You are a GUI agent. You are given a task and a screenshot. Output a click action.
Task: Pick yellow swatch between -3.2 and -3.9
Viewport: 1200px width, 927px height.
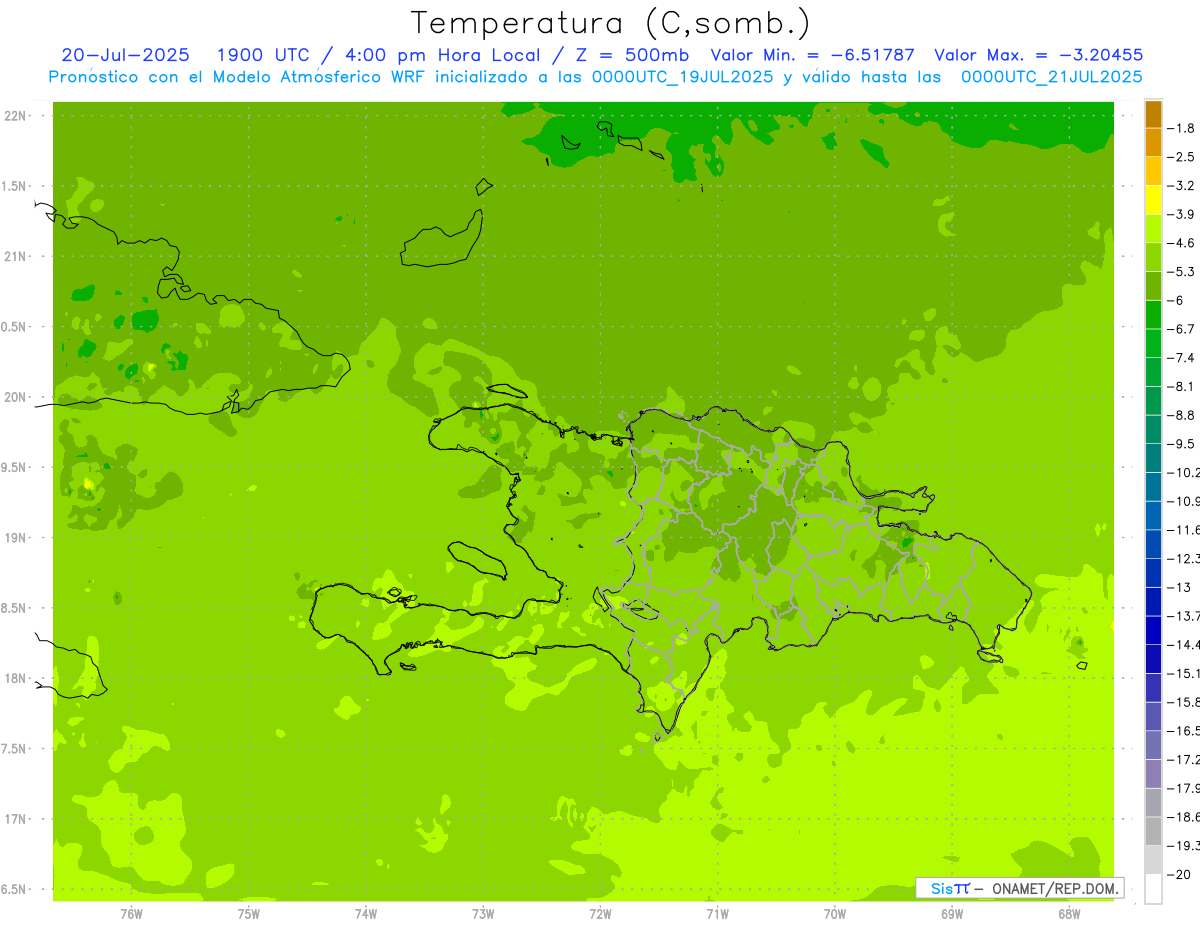[1153, 200]
